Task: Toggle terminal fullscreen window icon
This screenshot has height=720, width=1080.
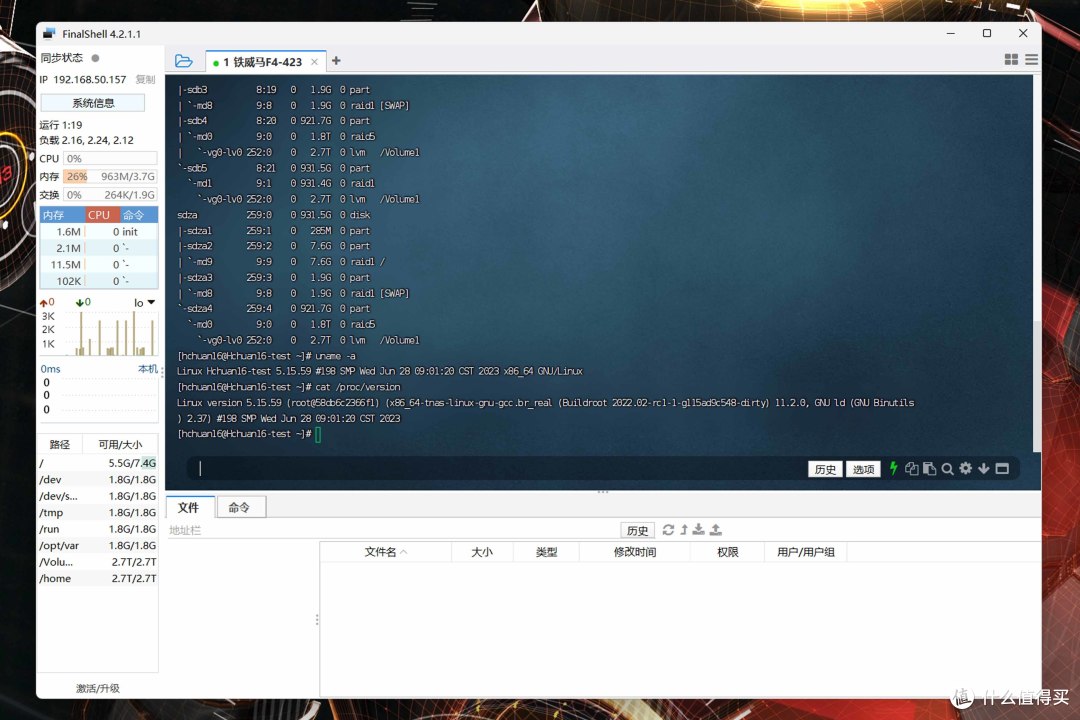Action: pyautogui.click(x=1002, y=469)
